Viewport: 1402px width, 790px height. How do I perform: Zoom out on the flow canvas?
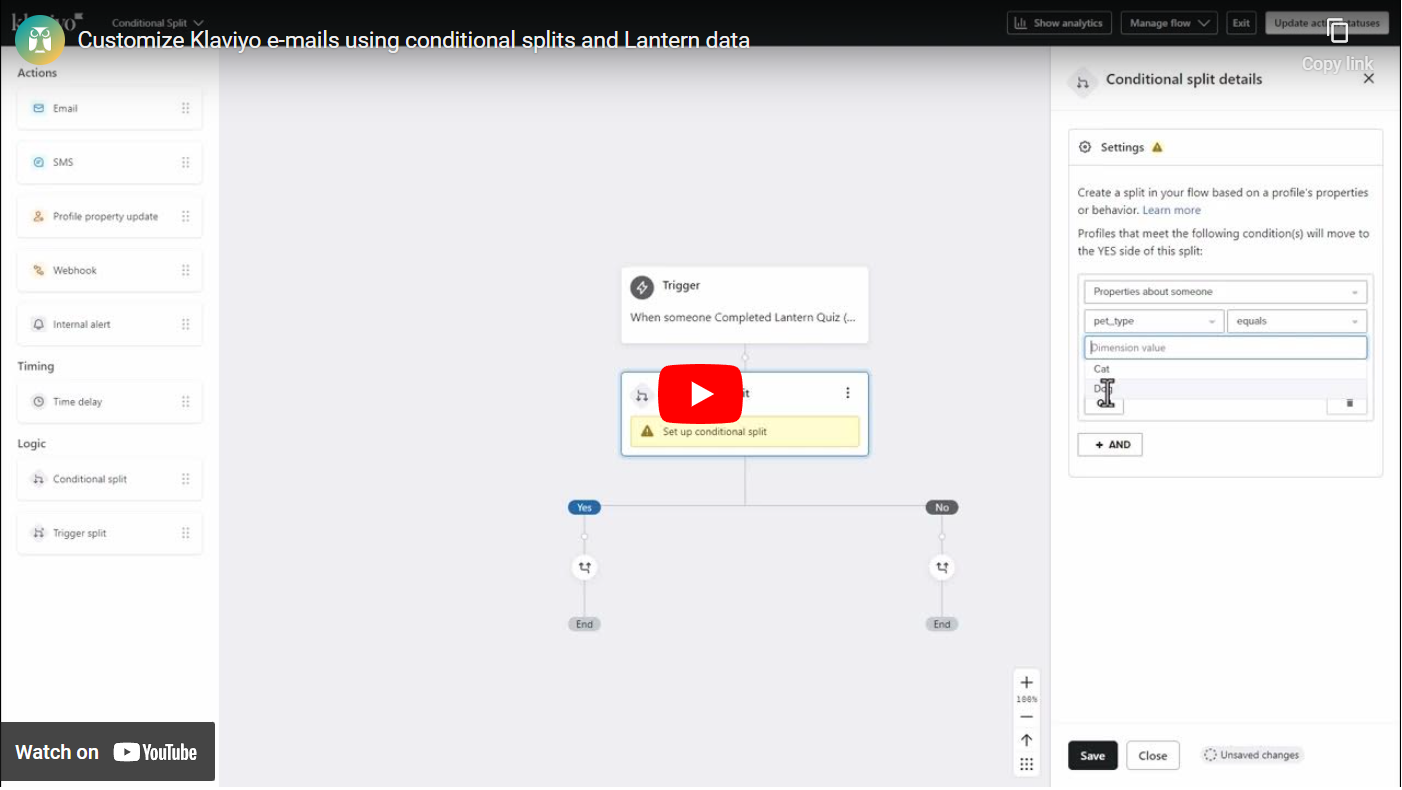pyautogui.click(x=1026, y=716)
